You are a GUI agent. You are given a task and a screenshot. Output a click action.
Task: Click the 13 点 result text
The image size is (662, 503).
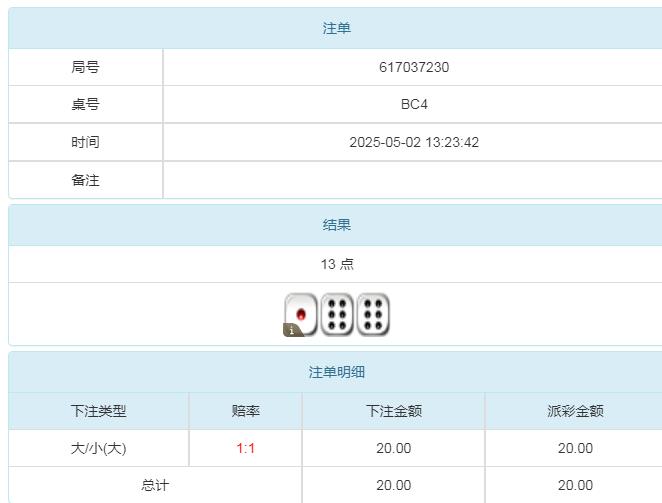pos(337,264)
